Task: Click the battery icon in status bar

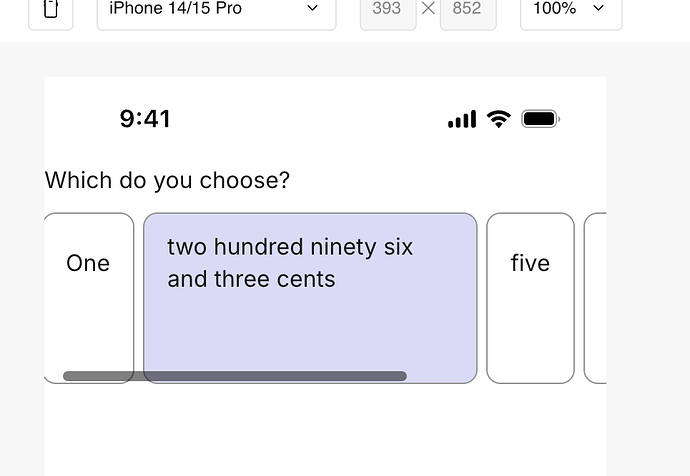Action: pyautogui.click(x=540, y=119)
